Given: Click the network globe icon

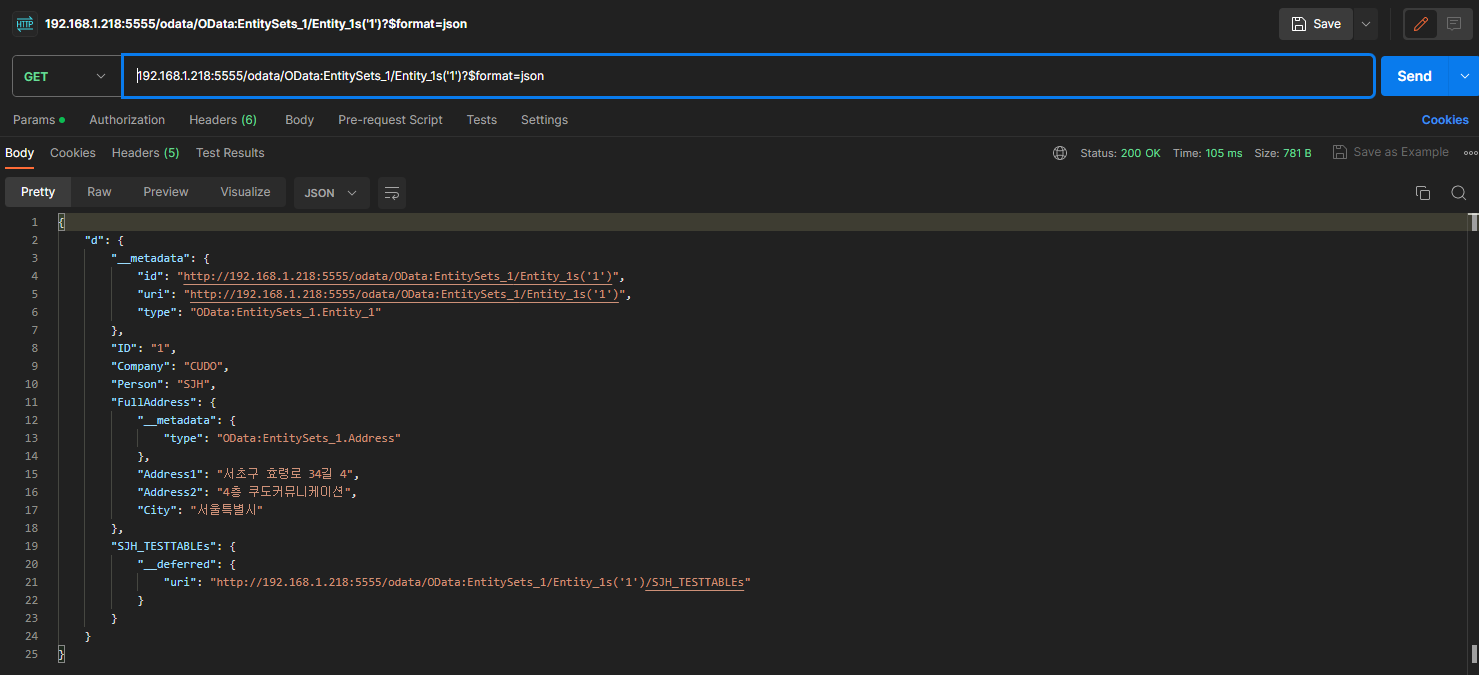Looking at the screenshot, I should tap(1060, 153).
